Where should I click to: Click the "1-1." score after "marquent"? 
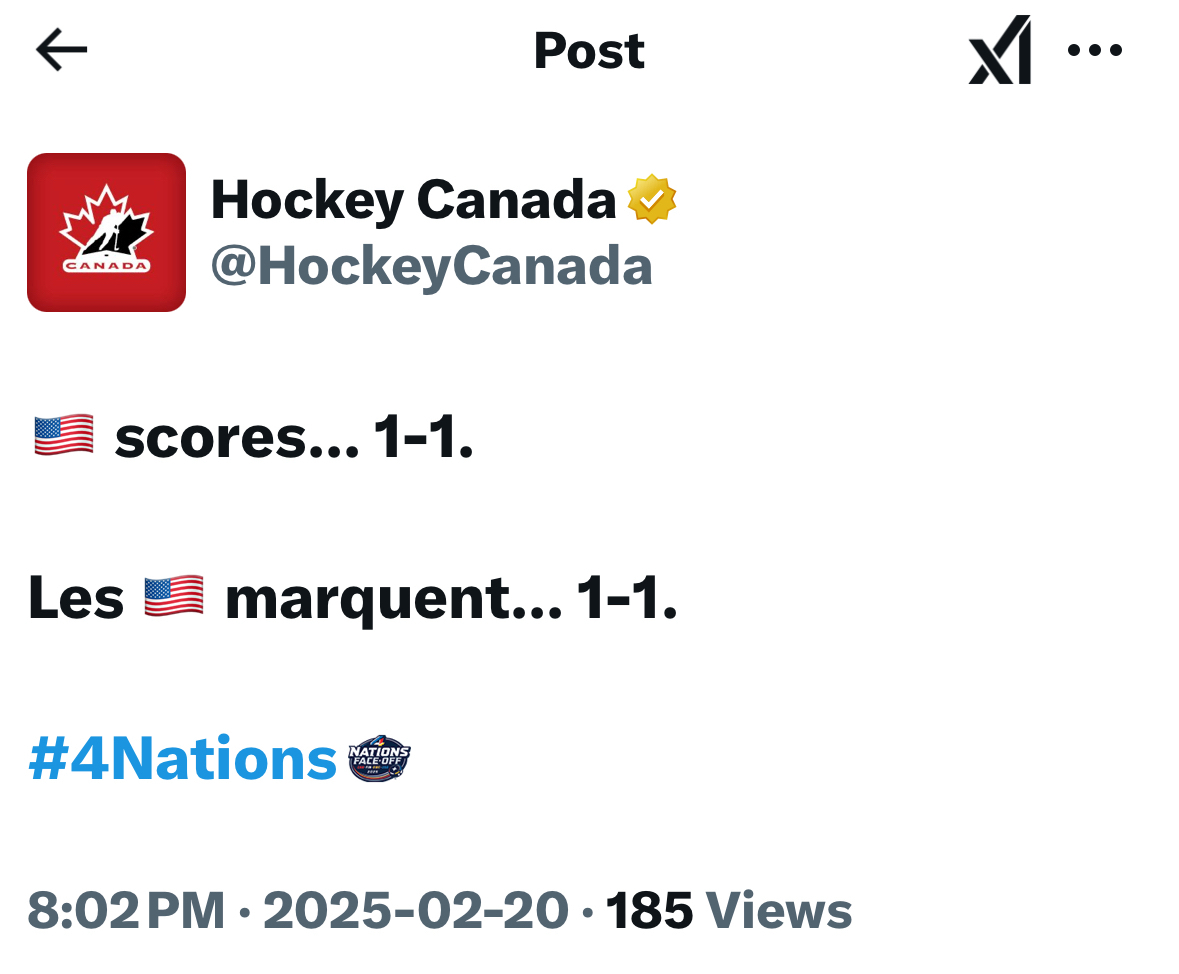[x=627, y=599]
